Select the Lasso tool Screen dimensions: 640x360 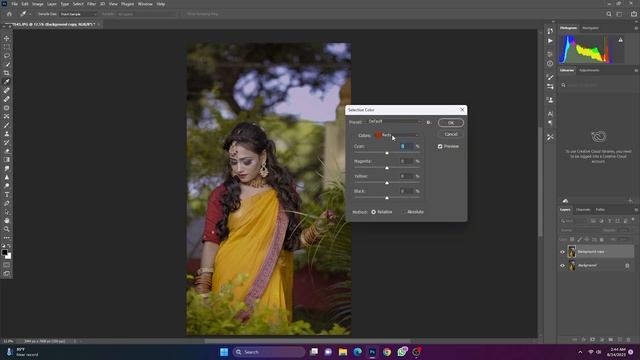click(x=7, y=56)
